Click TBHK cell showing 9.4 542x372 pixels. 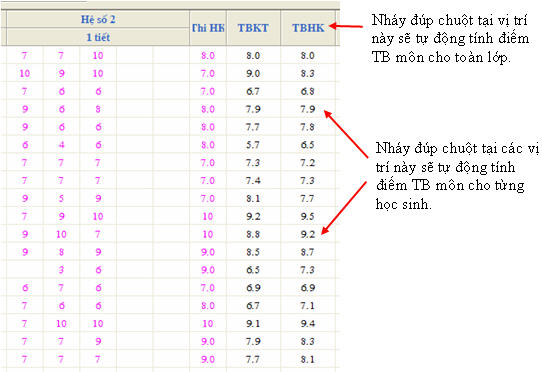307,324
